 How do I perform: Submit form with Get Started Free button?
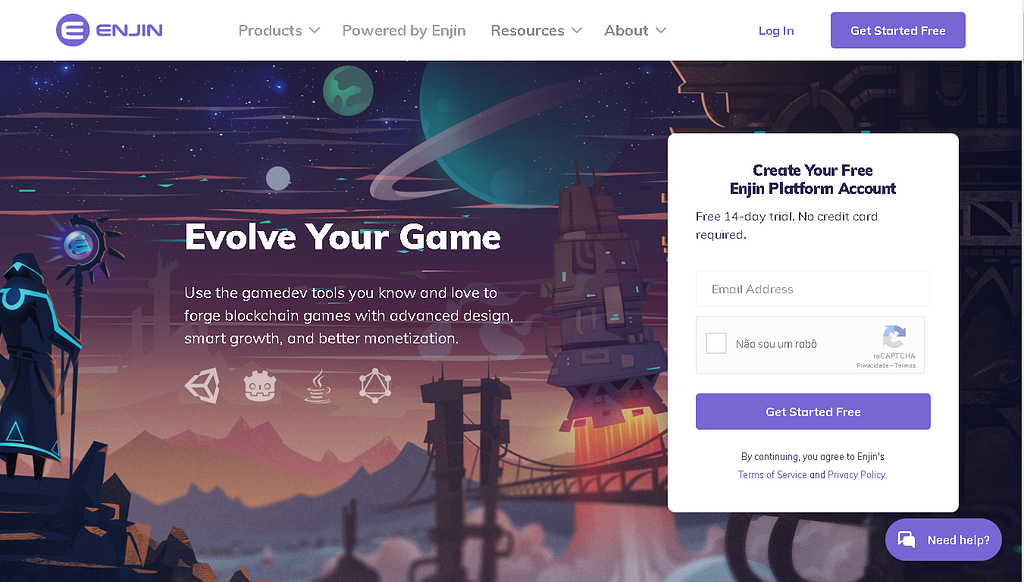813,412
